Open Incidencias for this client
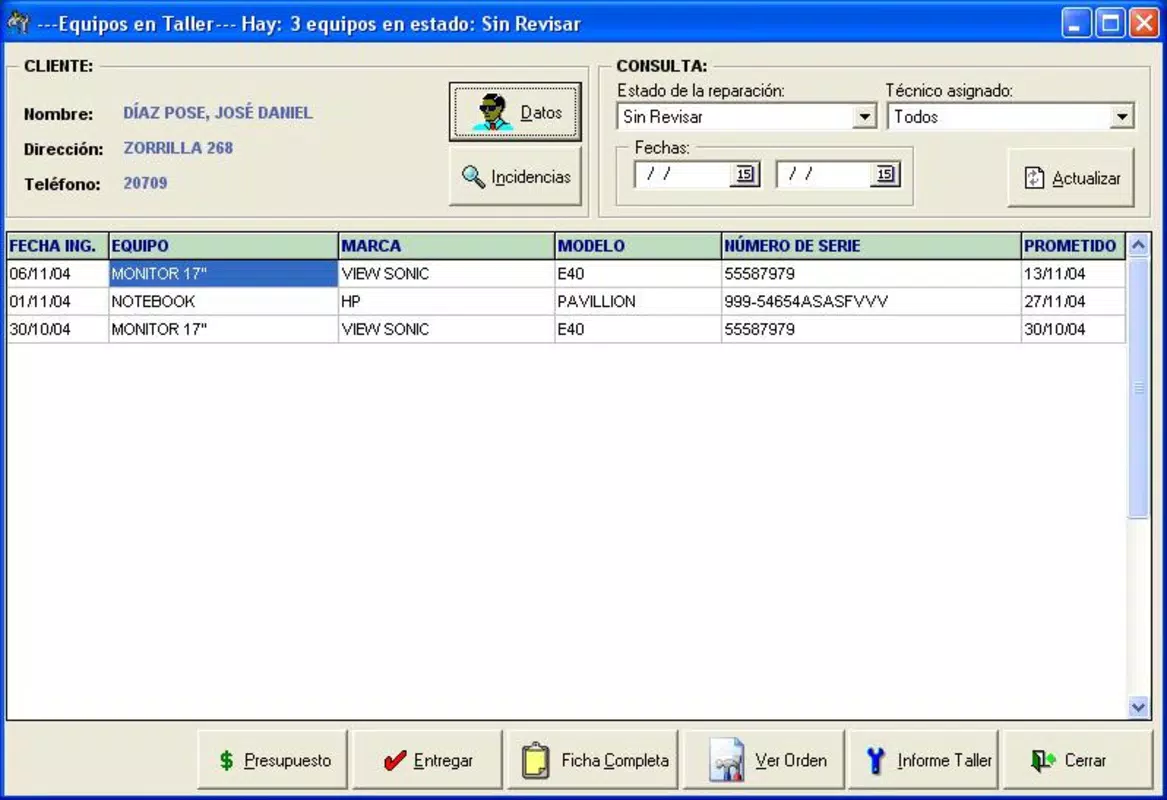1167x800 pixels. [x=515, y=176]
